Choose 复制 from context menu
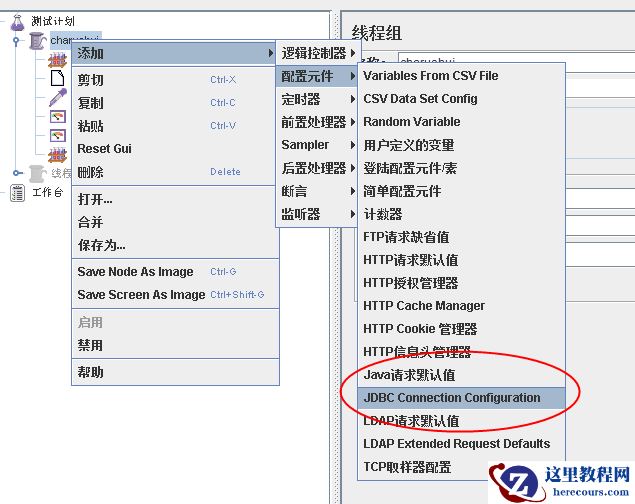 175,103
